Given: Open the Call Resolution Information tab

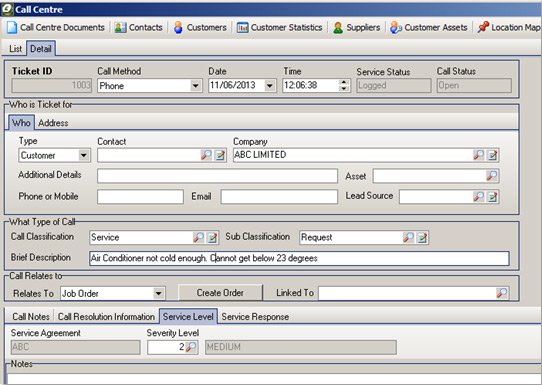Looking at the screenshot, I should [106, 317].
